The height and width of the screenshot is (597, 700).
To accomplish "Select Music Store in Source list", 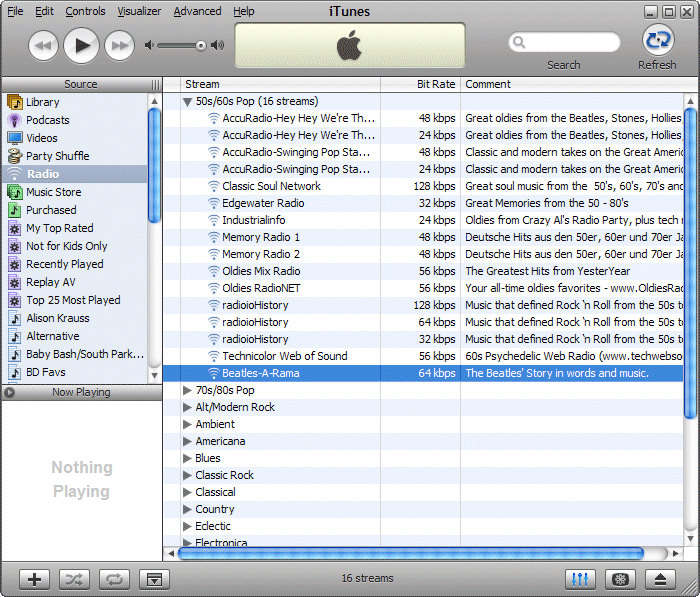I will [54, 192].
